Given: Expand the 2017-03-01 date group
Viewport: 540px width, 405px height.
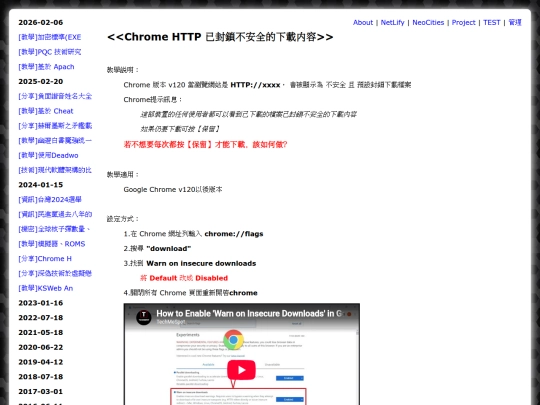Looking at the screenshot, I should 41,392.
